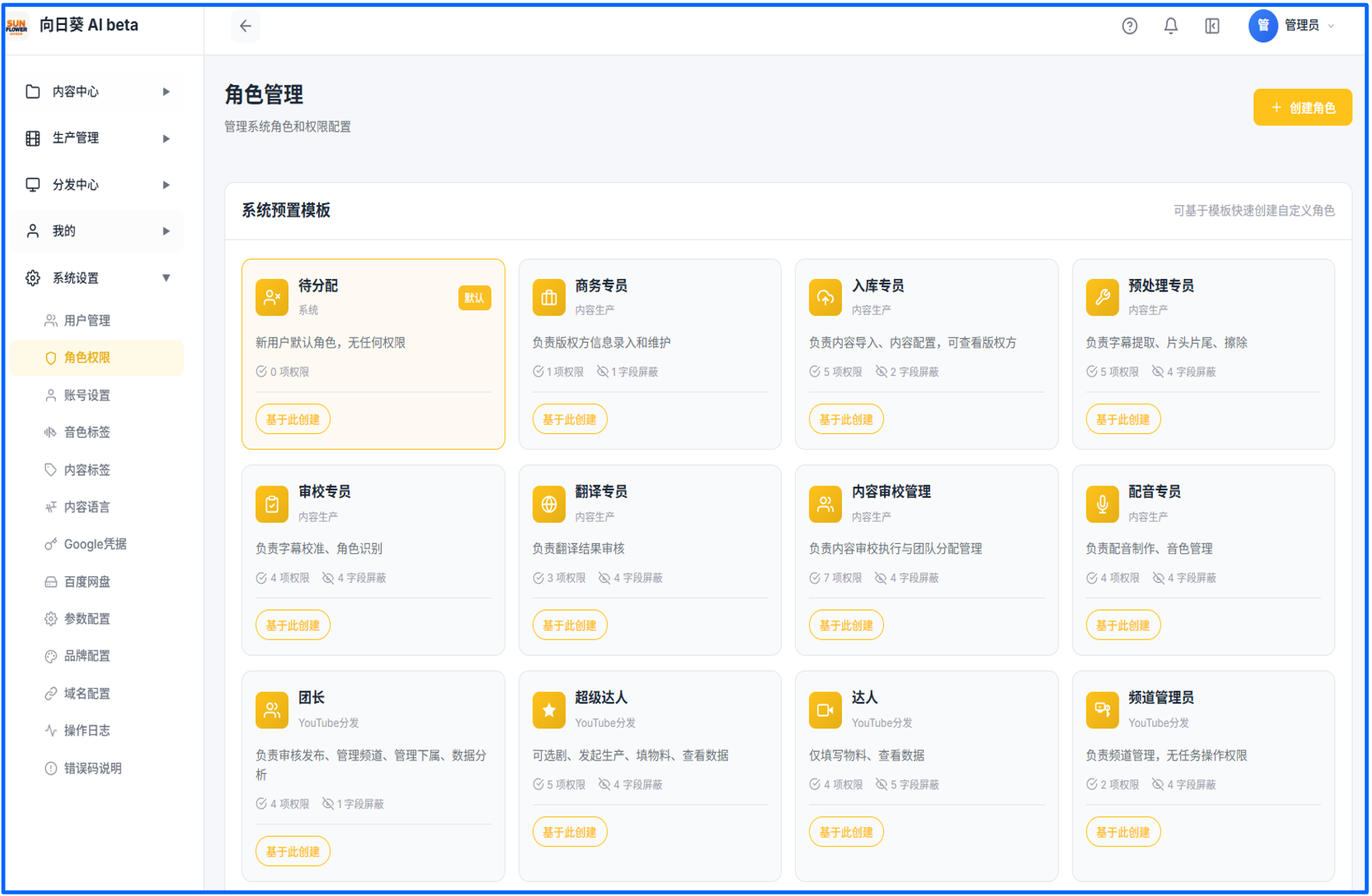The width and height of the screenshot is (1372, 896).
Task: Click the 入库专员 cloud upload icon
Action: pyautogui.click(x=826, y=298)
